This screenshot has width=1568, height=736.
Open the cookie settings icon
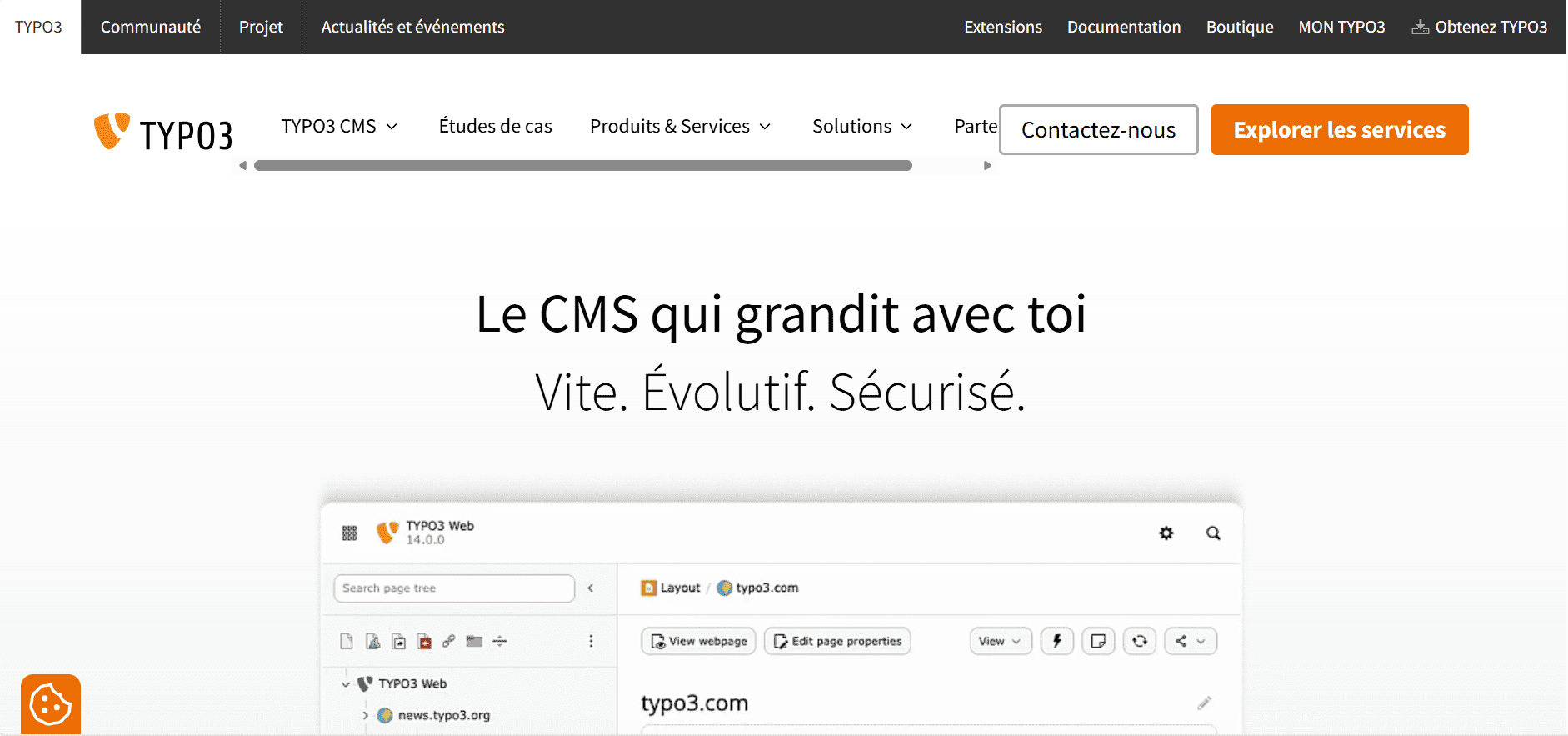click(51, 704)
